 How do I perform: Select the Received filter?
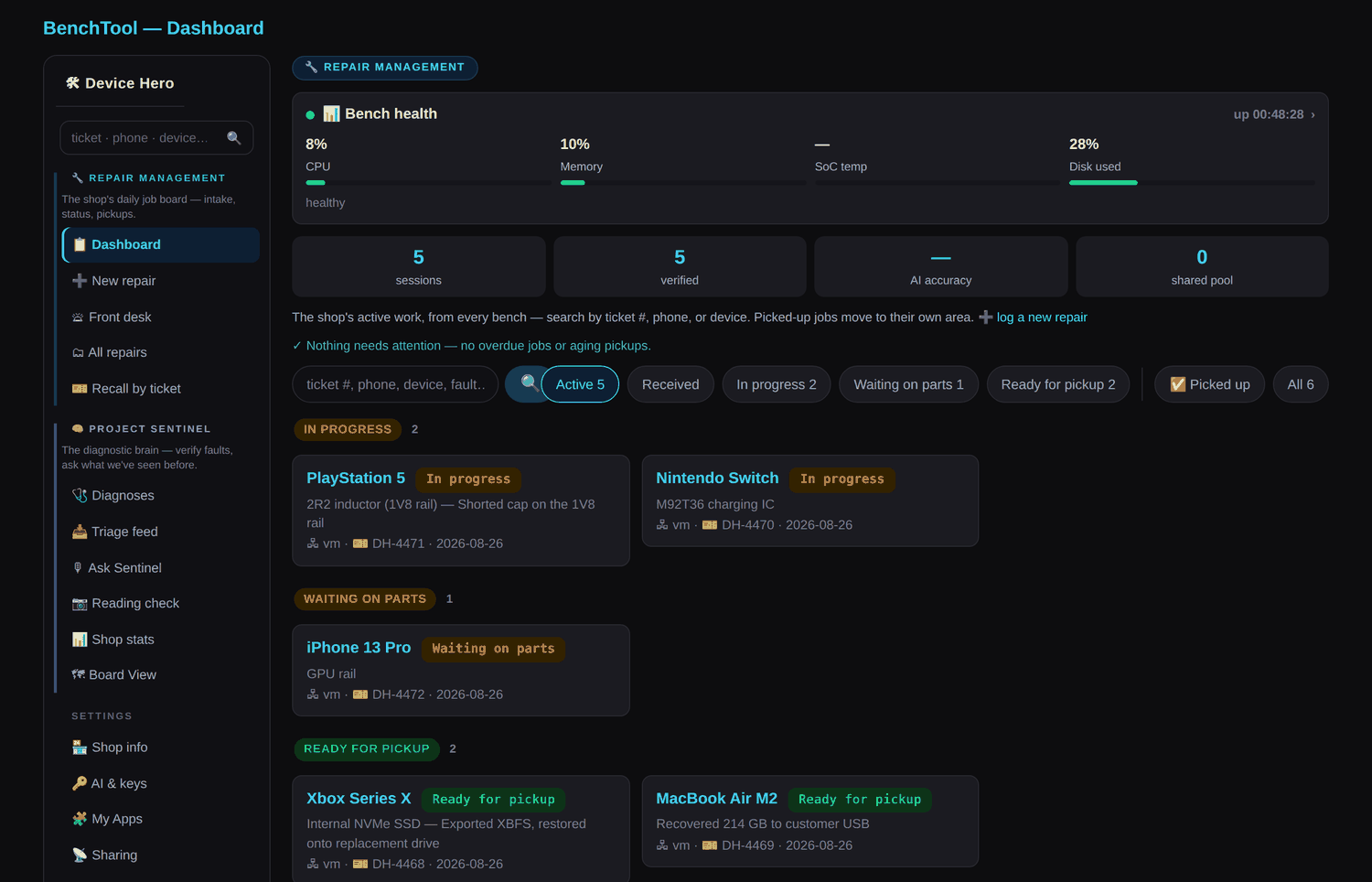[670, 384]
